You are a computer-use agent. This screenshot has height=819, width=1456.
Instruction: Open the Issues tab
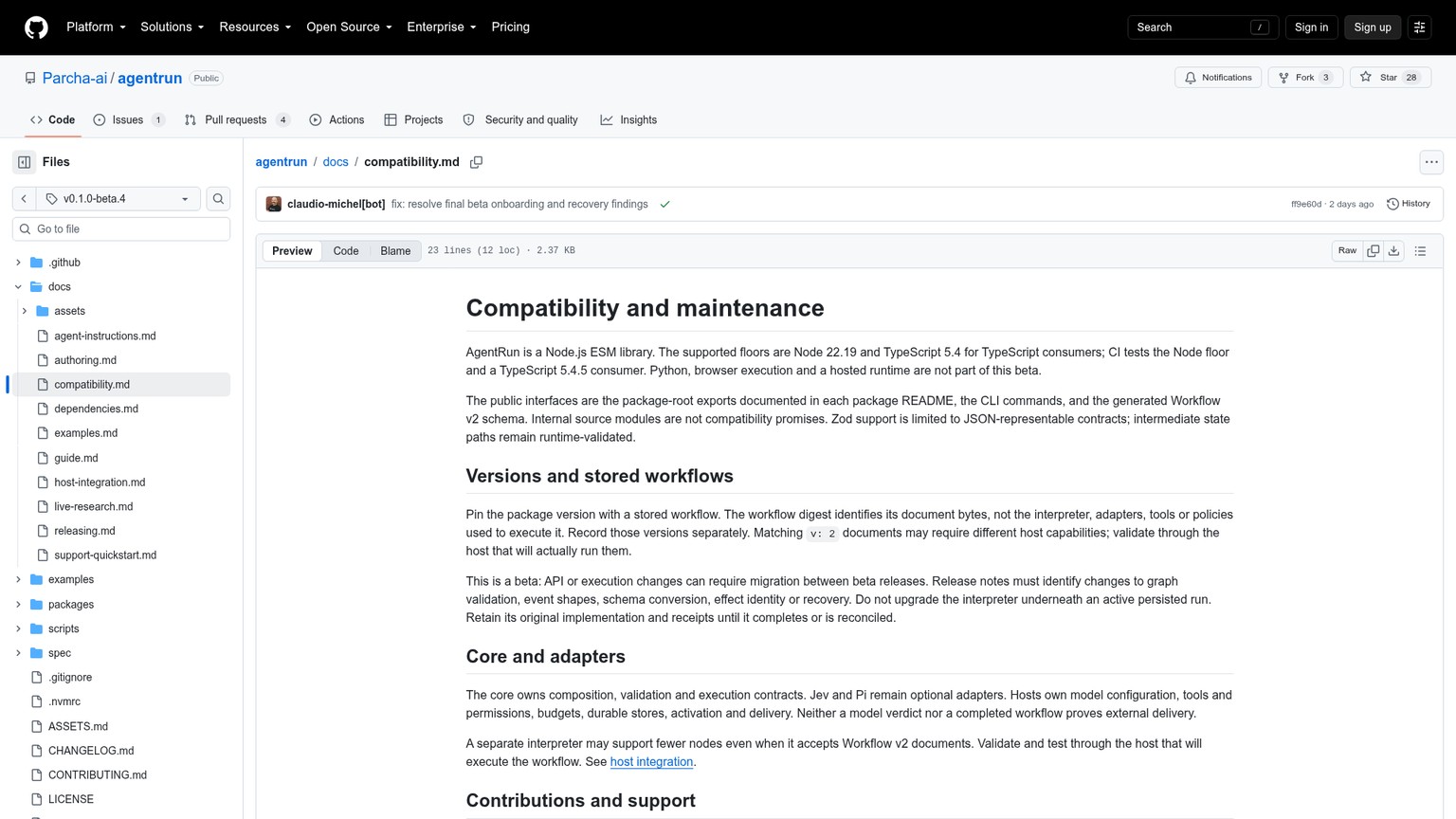(x=130, y=120)
